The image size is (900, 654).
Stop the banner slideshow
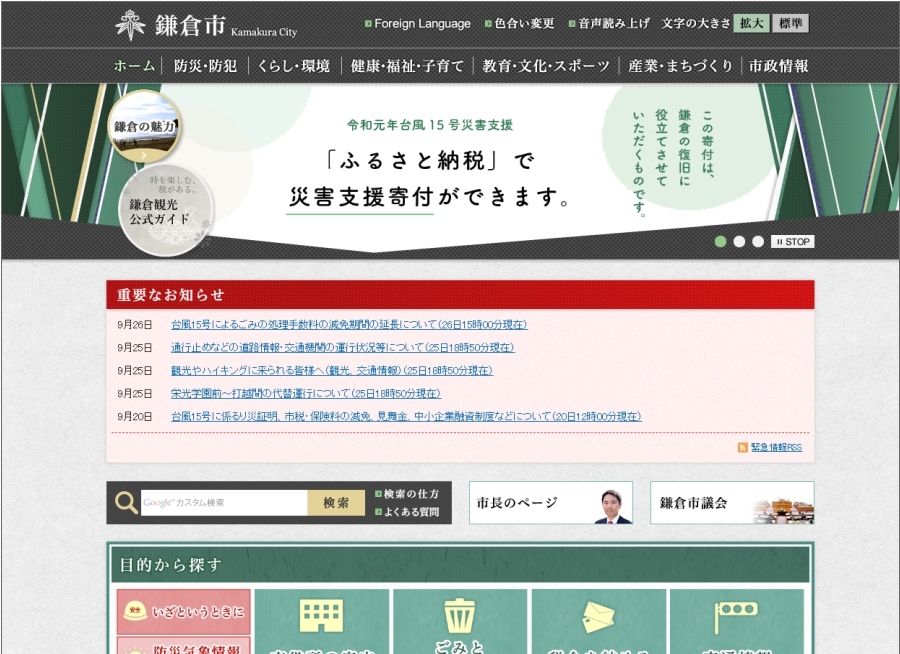tap(793, 242)
